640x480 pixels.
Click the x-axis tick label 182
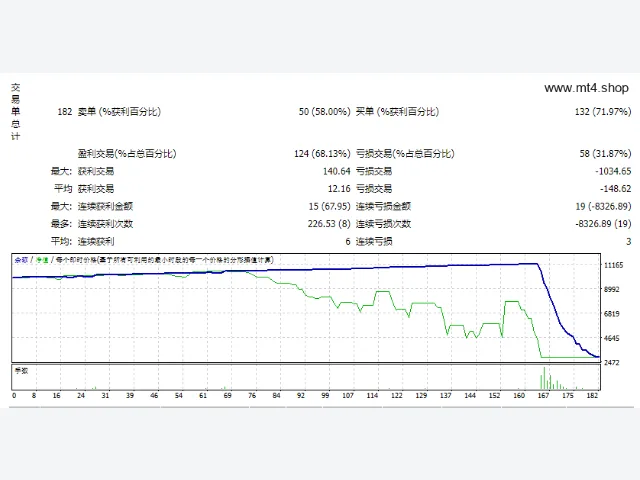click(592, 395)
